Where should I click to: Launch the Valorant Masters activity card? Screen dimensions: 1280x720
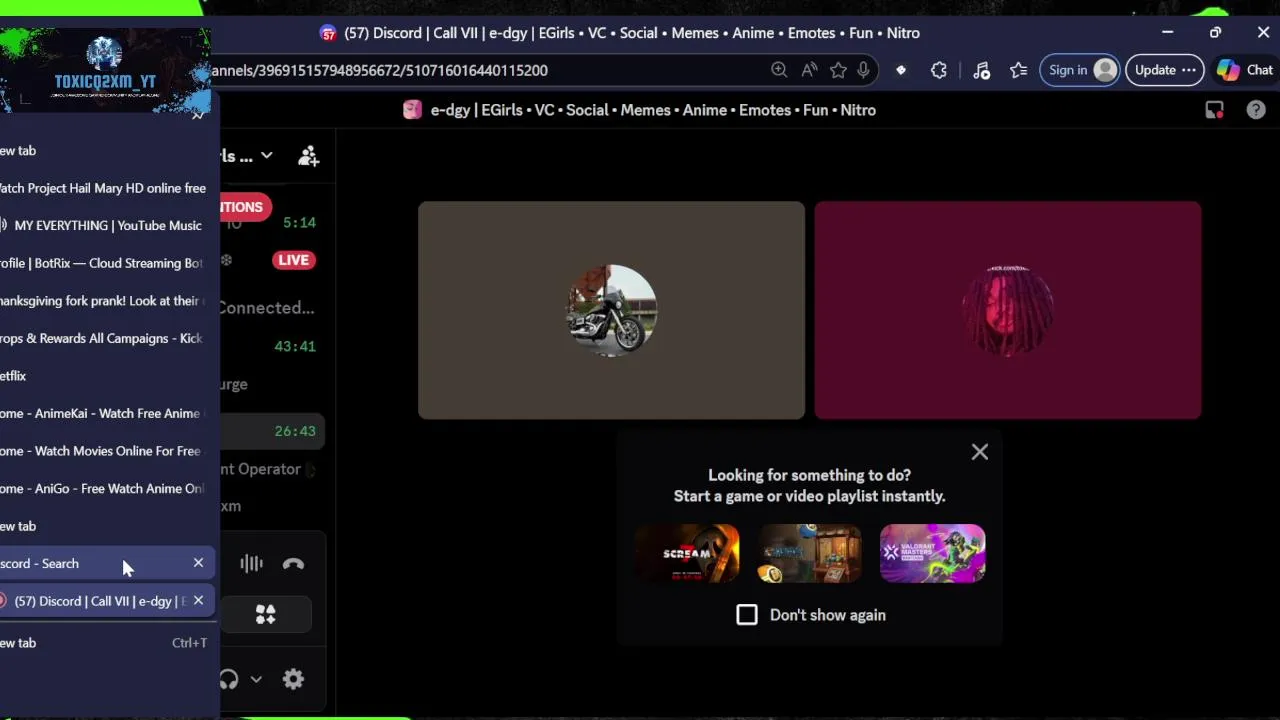pos(932,553)
